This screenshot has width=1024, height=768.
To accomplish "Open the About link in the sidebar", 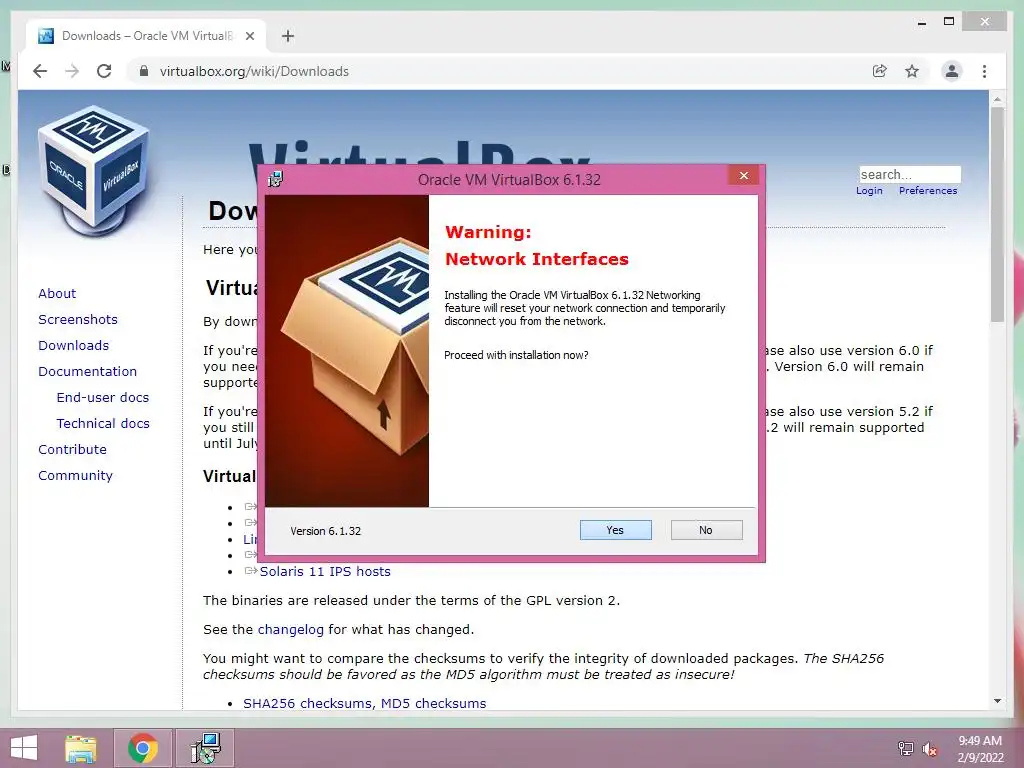I will tap(57, 293).
